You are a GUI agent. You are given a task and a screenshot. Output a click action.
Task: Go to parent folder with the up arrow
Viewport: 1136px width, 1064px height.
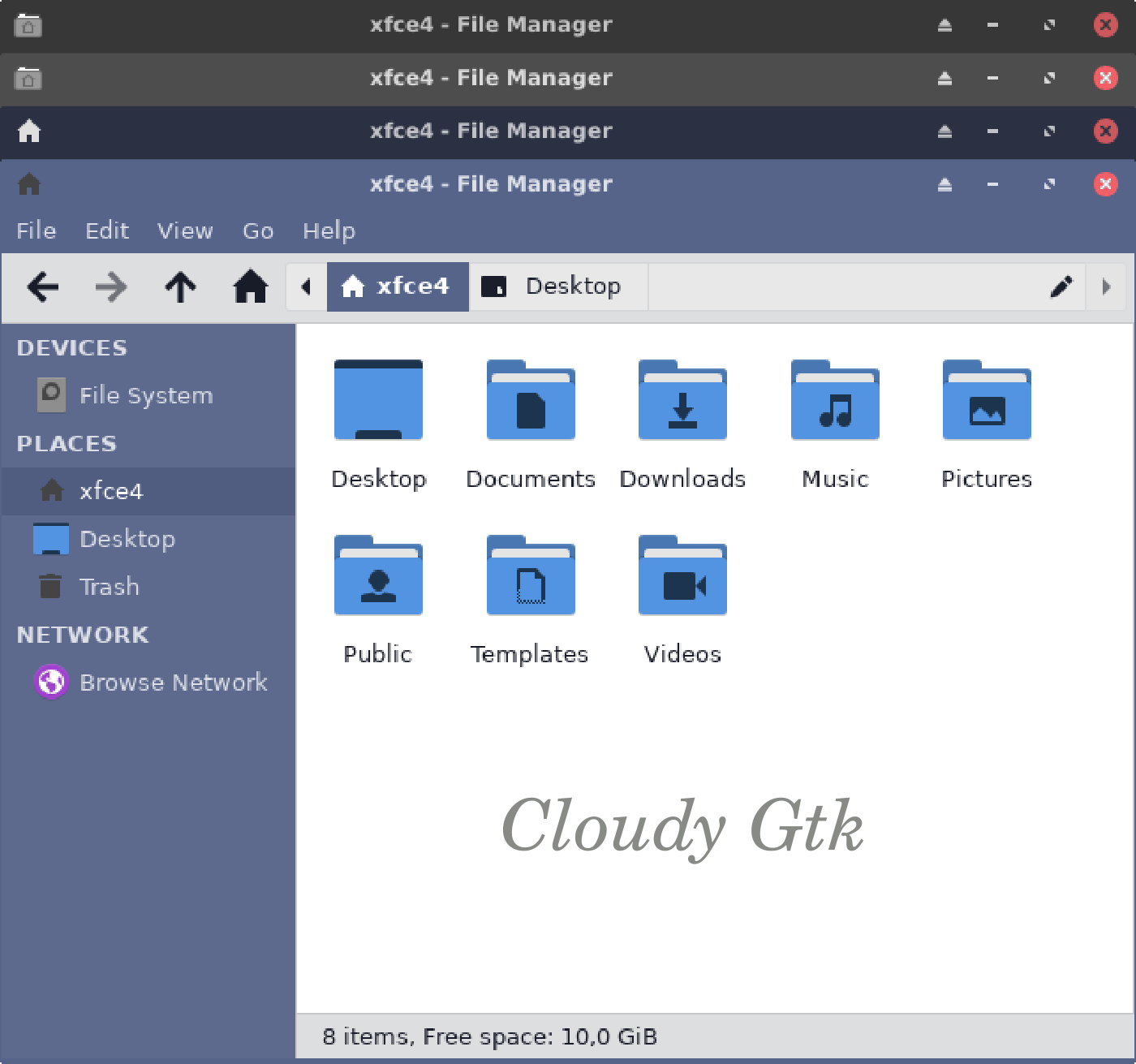[181, 286]
